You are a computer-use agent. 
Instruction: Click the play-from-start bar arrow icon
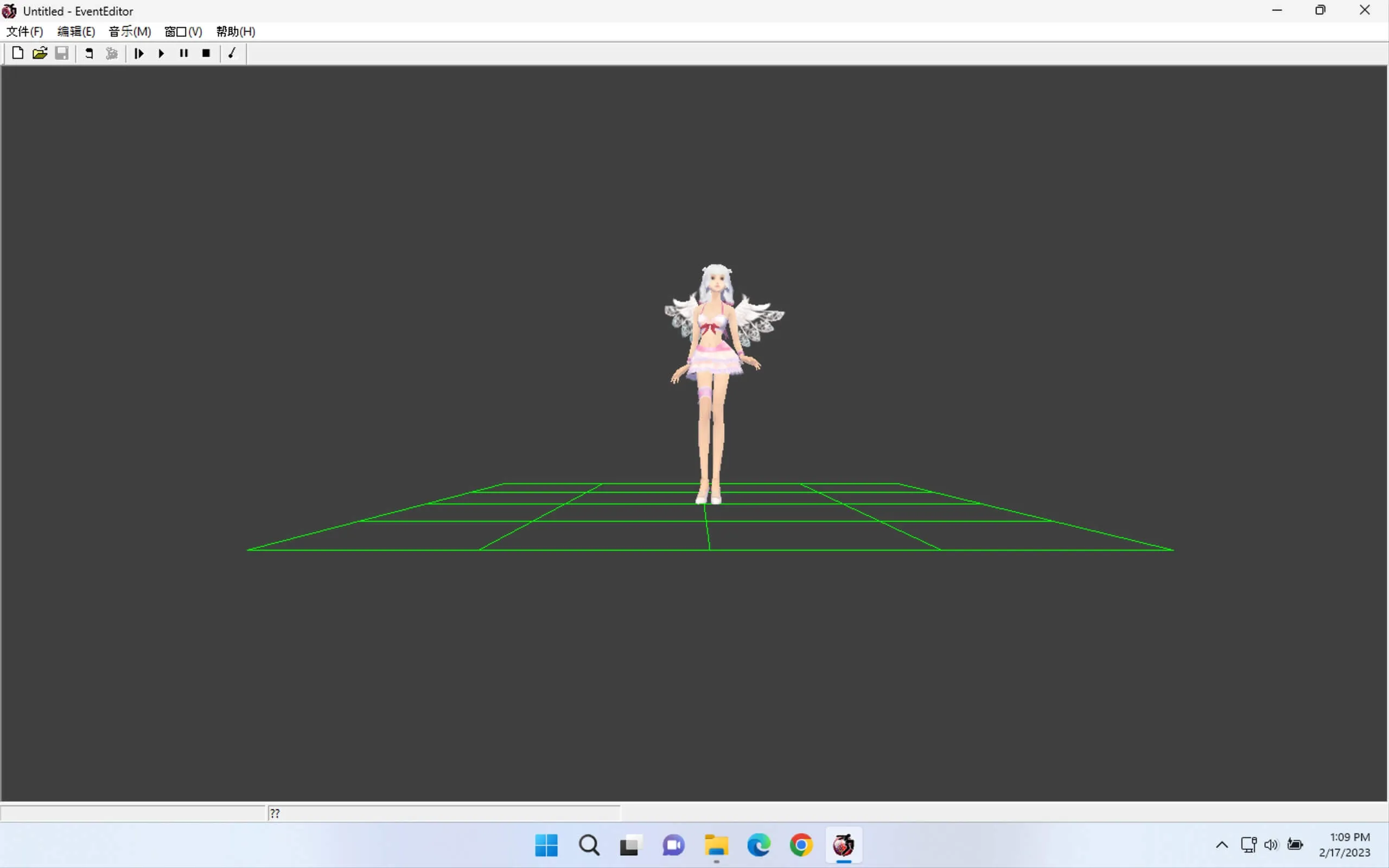[139, 53]
